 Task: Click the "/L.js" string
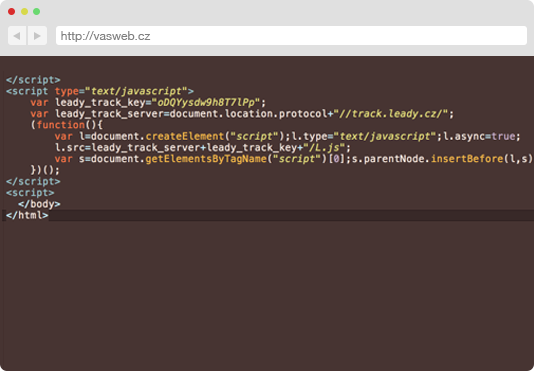[324, 148]
